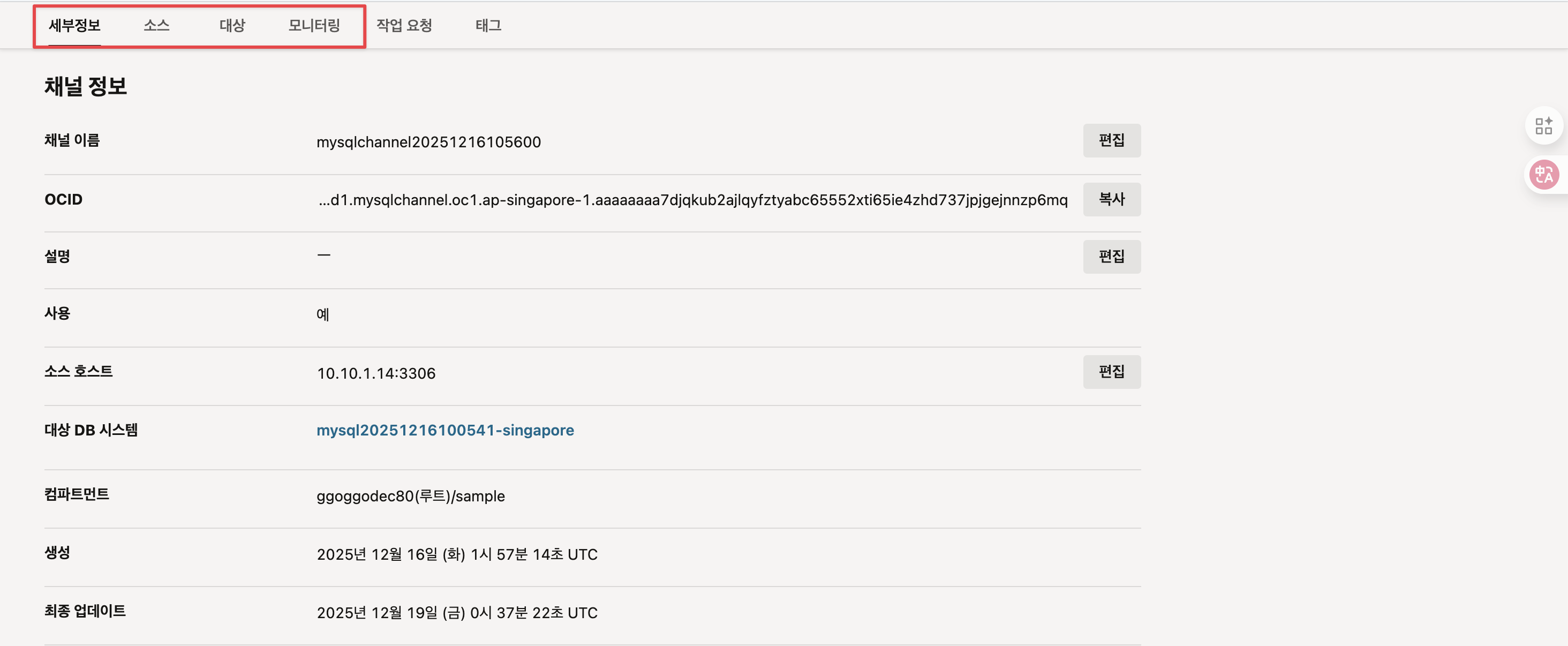Go to the 모니터링 tab
The width and height of the screenshot is (1568, 646).
[x=314, y=26]
